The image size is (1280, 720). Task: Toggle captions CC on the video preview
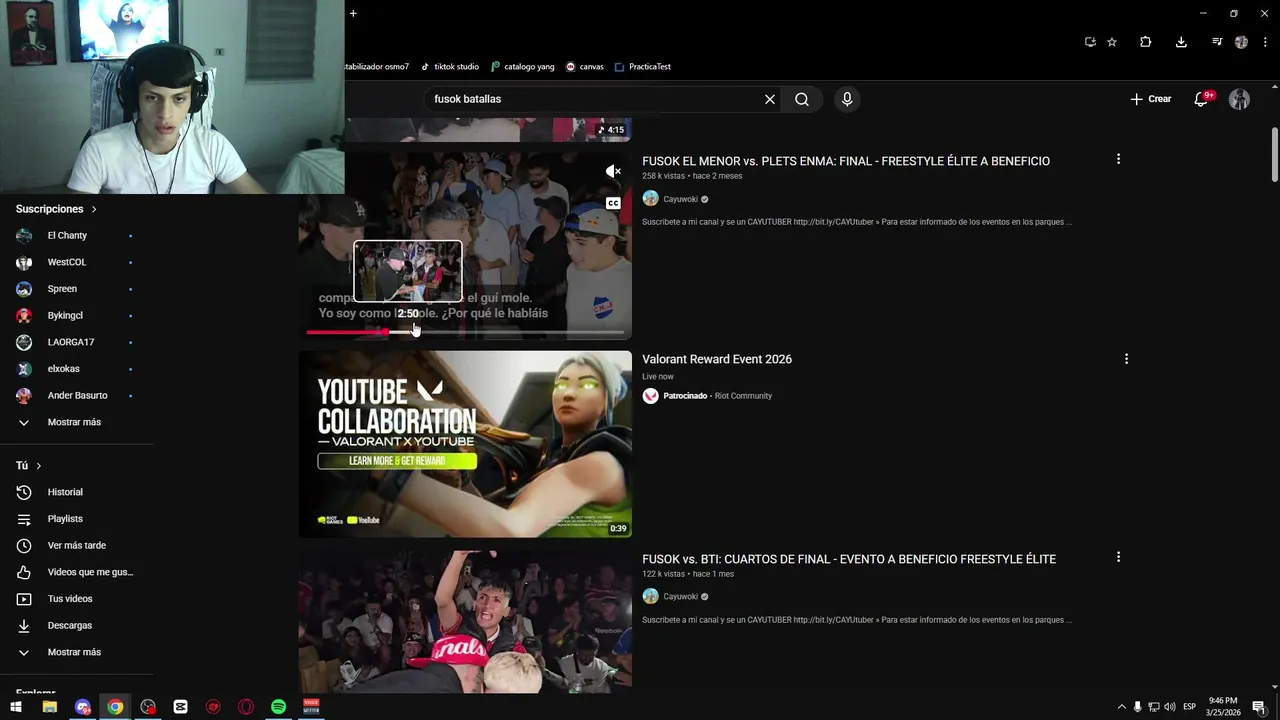click(x=613, y=203)
